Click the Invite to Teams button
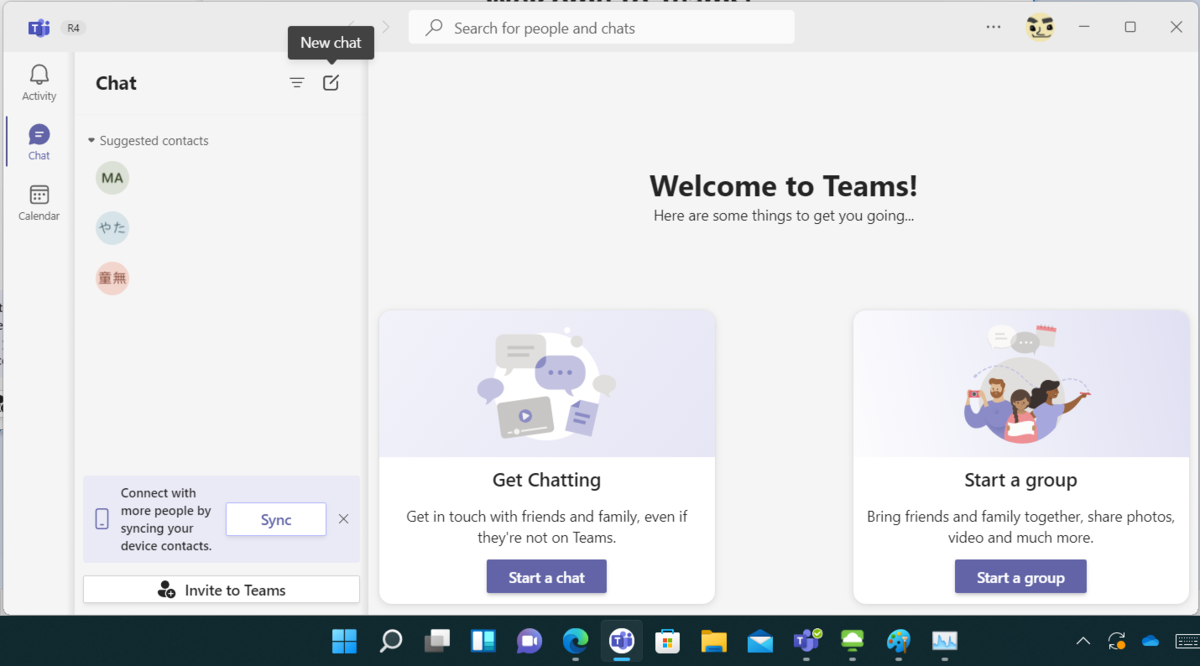 [x=221, y=590]
